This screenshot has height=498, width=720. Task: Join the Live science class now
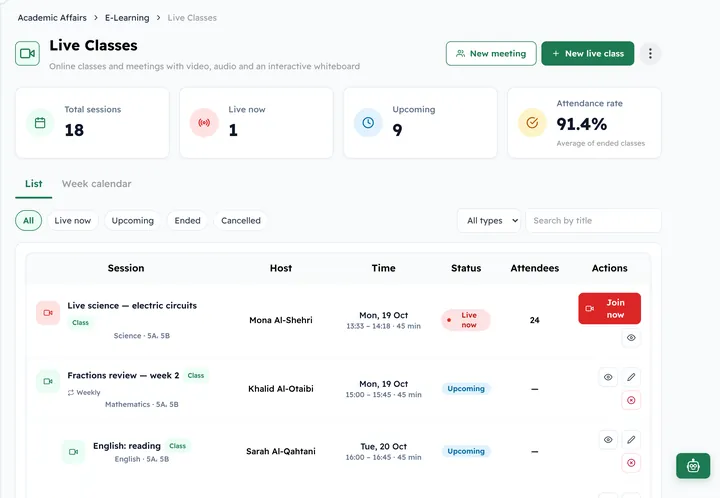pyautogui.click(x=609, y=308)
